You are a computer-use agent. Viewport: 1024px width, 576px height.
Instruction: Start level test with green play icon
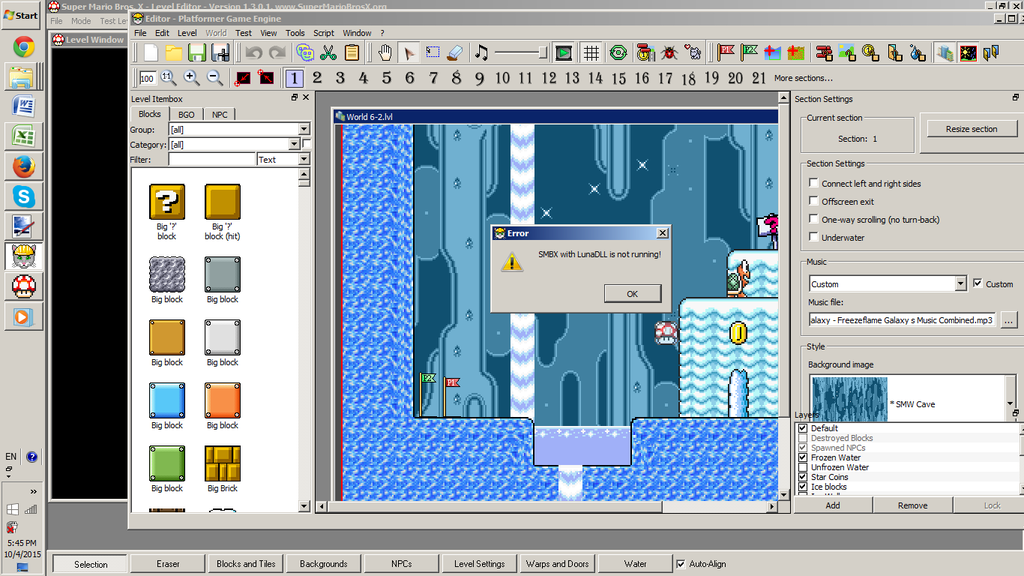563,53
